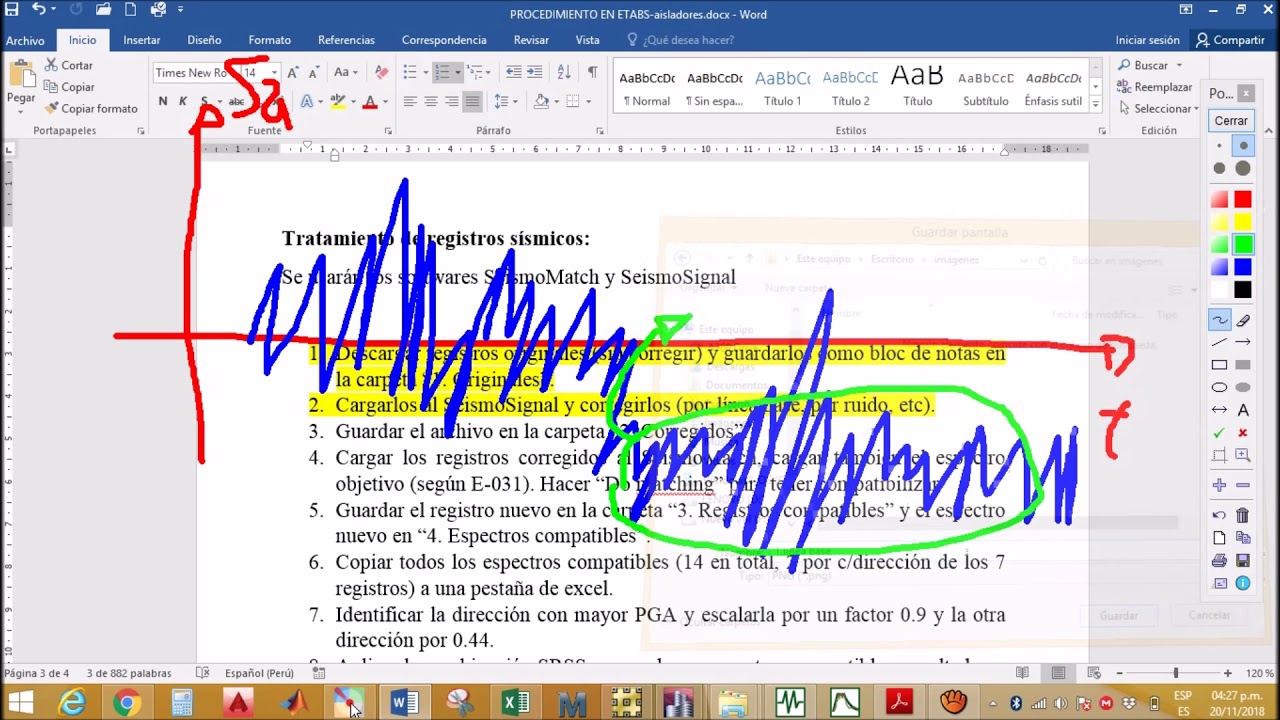
Task: Apply justified paragraph alignment
Action: 472,101
